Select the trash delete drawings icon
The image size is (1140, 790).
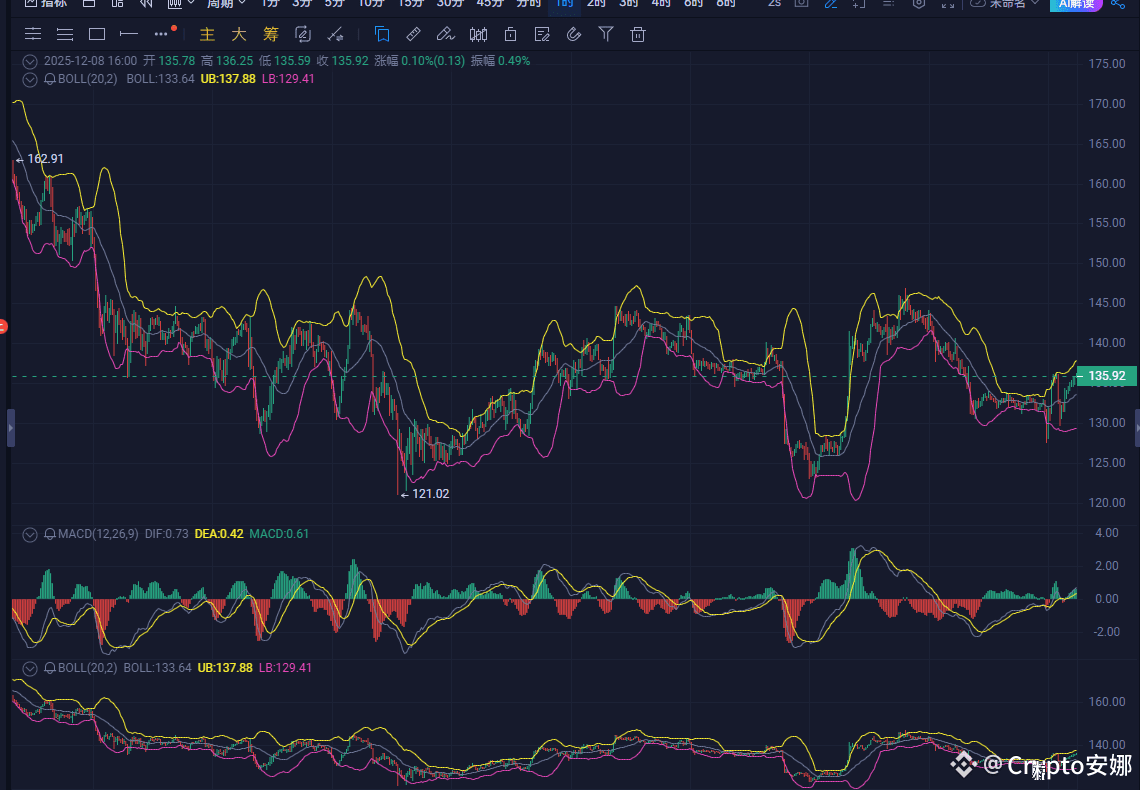[x=637, y=35]
